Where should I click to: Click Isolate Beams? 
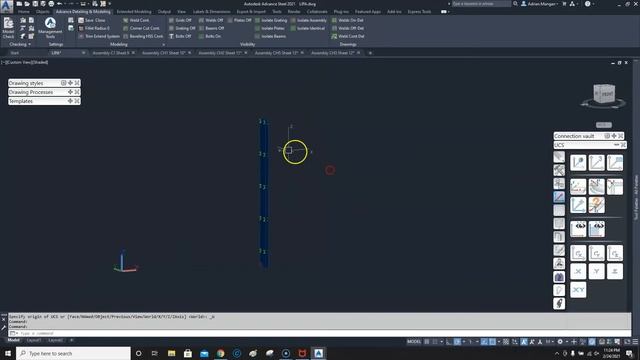270,36
